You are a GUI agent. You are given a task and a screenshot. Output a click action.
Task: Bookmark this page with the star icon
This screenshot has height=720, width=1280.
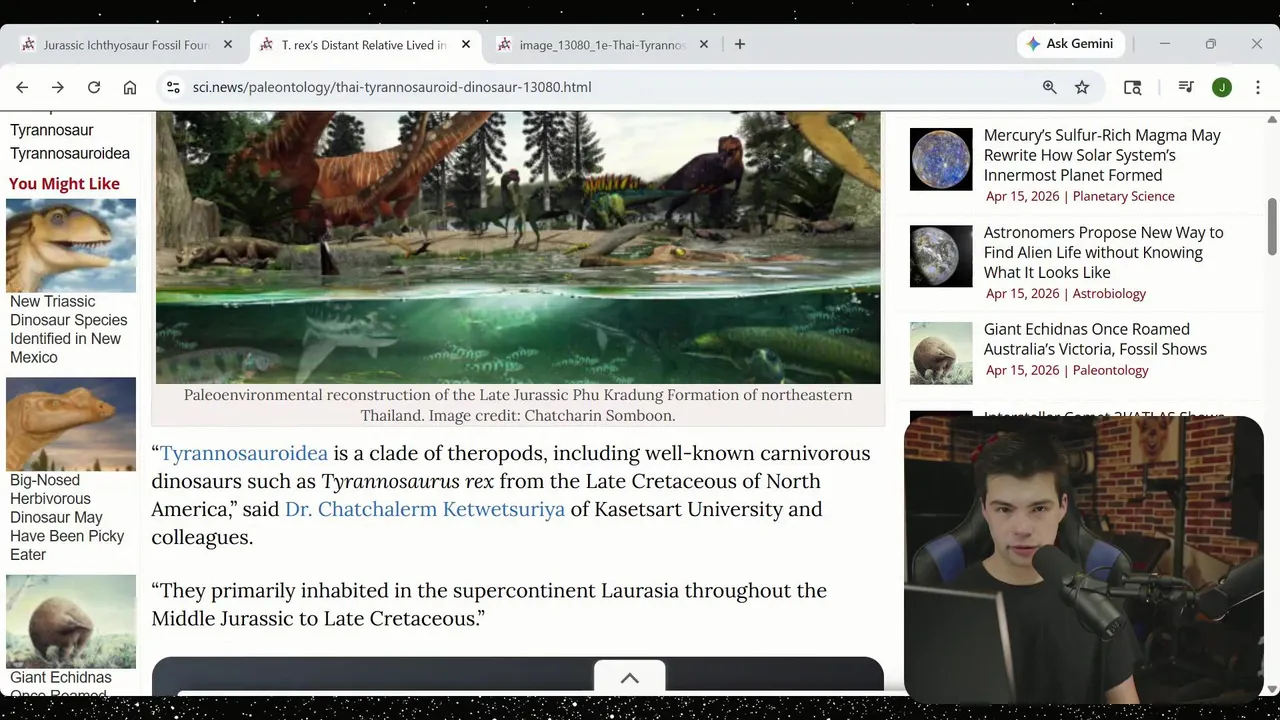pyautogui.click(x=1082, y=87)
